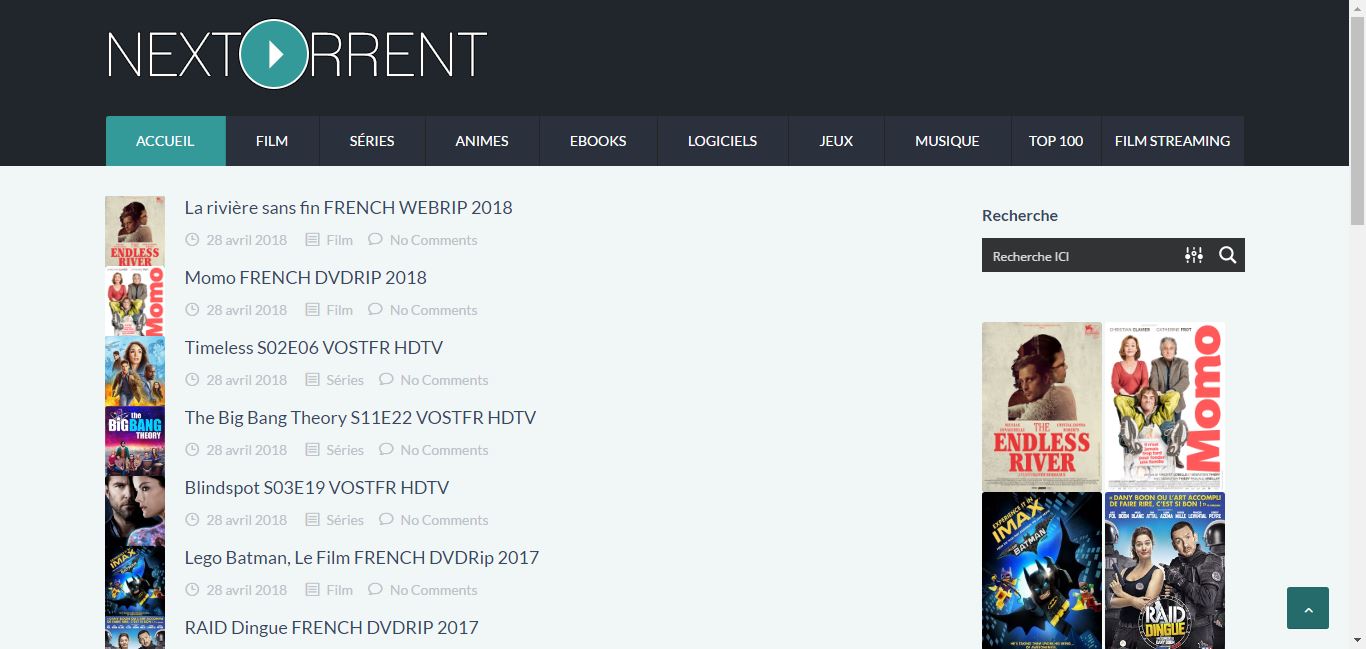Open FILM STREAMING section
Viewport: 1366px width, 649px height.
pos(1172,140)
